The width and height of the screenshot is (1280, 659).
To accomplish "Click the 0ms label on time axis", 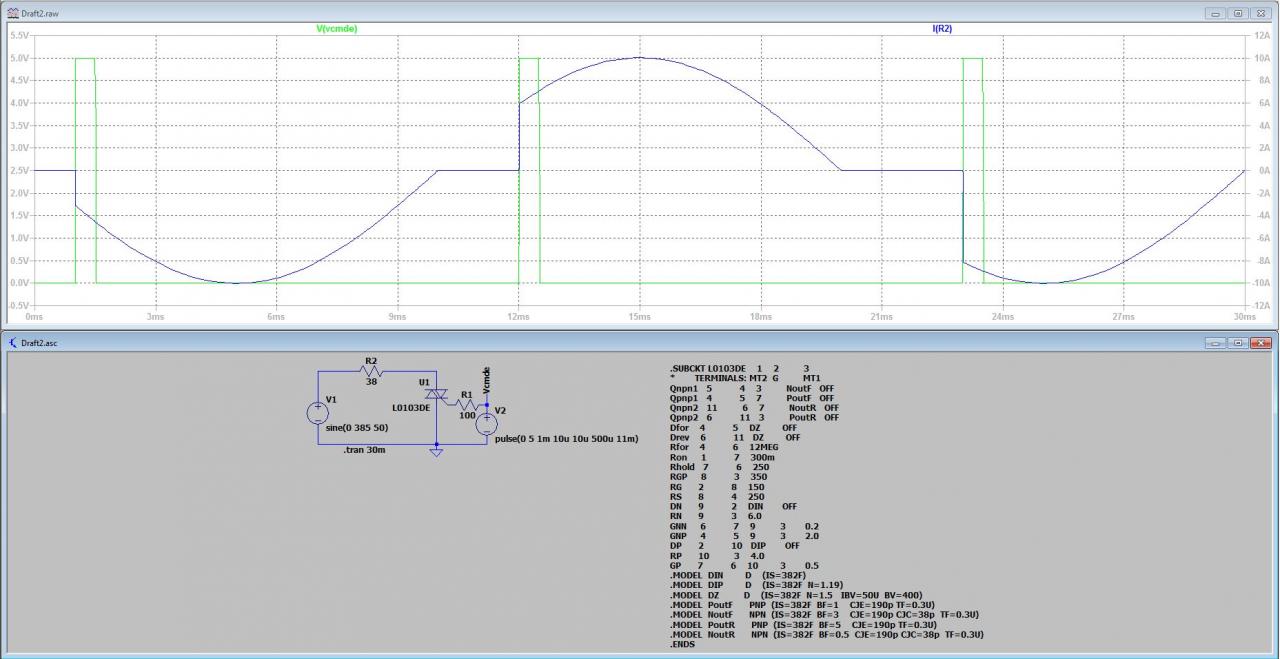I will point(34,317).
